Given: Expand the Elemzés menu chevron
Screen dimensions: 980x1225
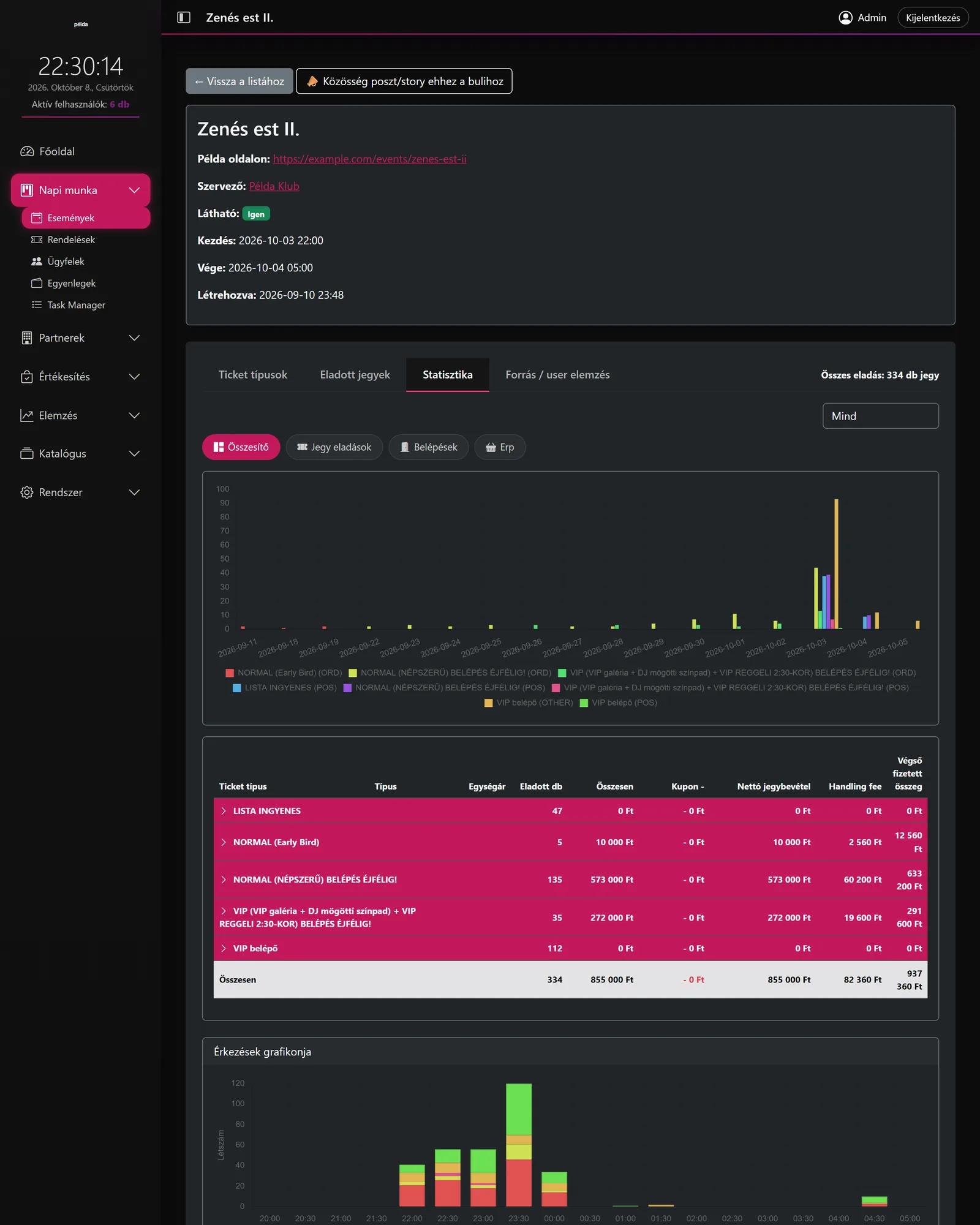Looking at the screenshot, I should pos(134,415).
